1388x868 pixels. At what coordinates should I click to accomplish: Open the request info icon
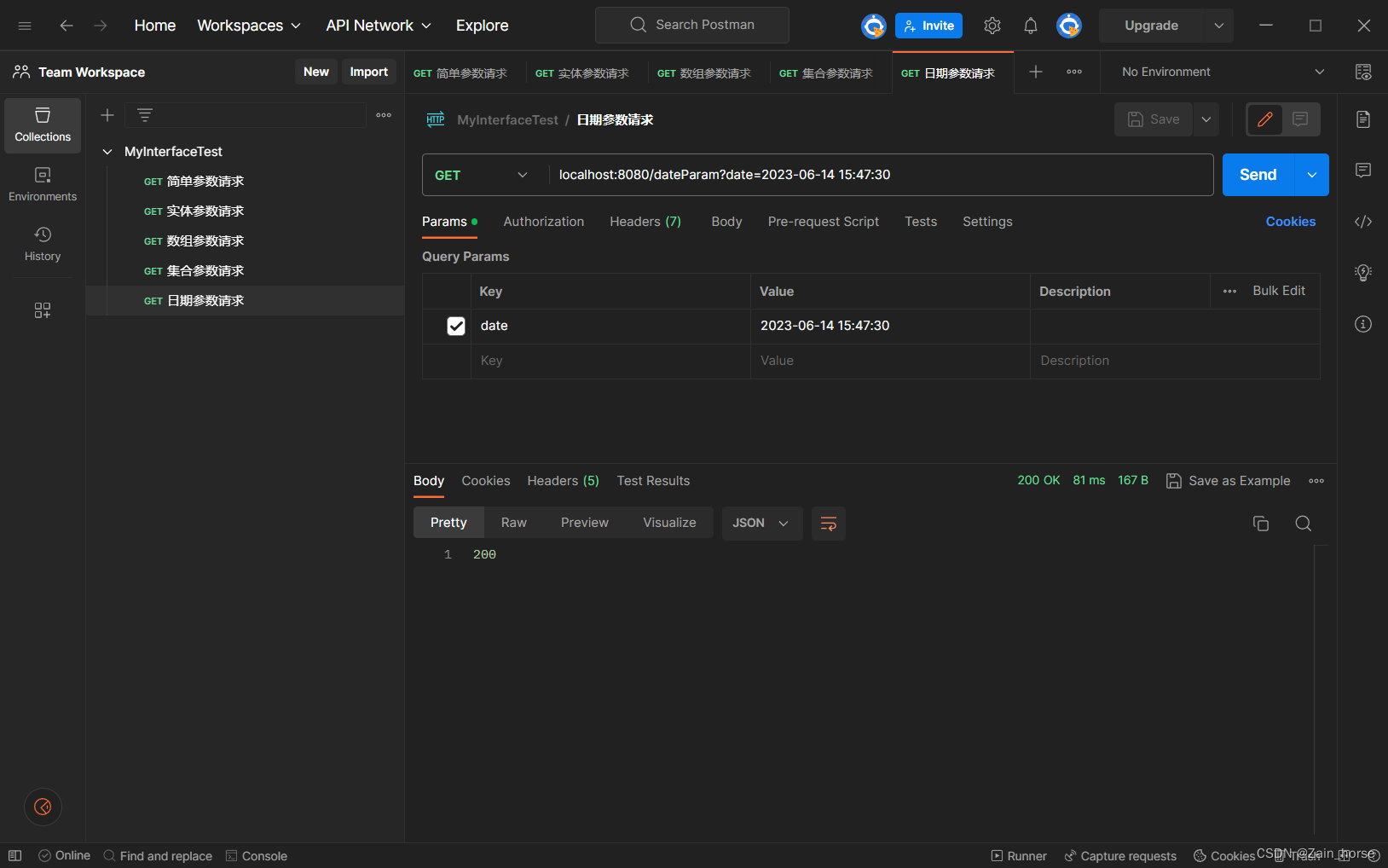coord(1363,324)
